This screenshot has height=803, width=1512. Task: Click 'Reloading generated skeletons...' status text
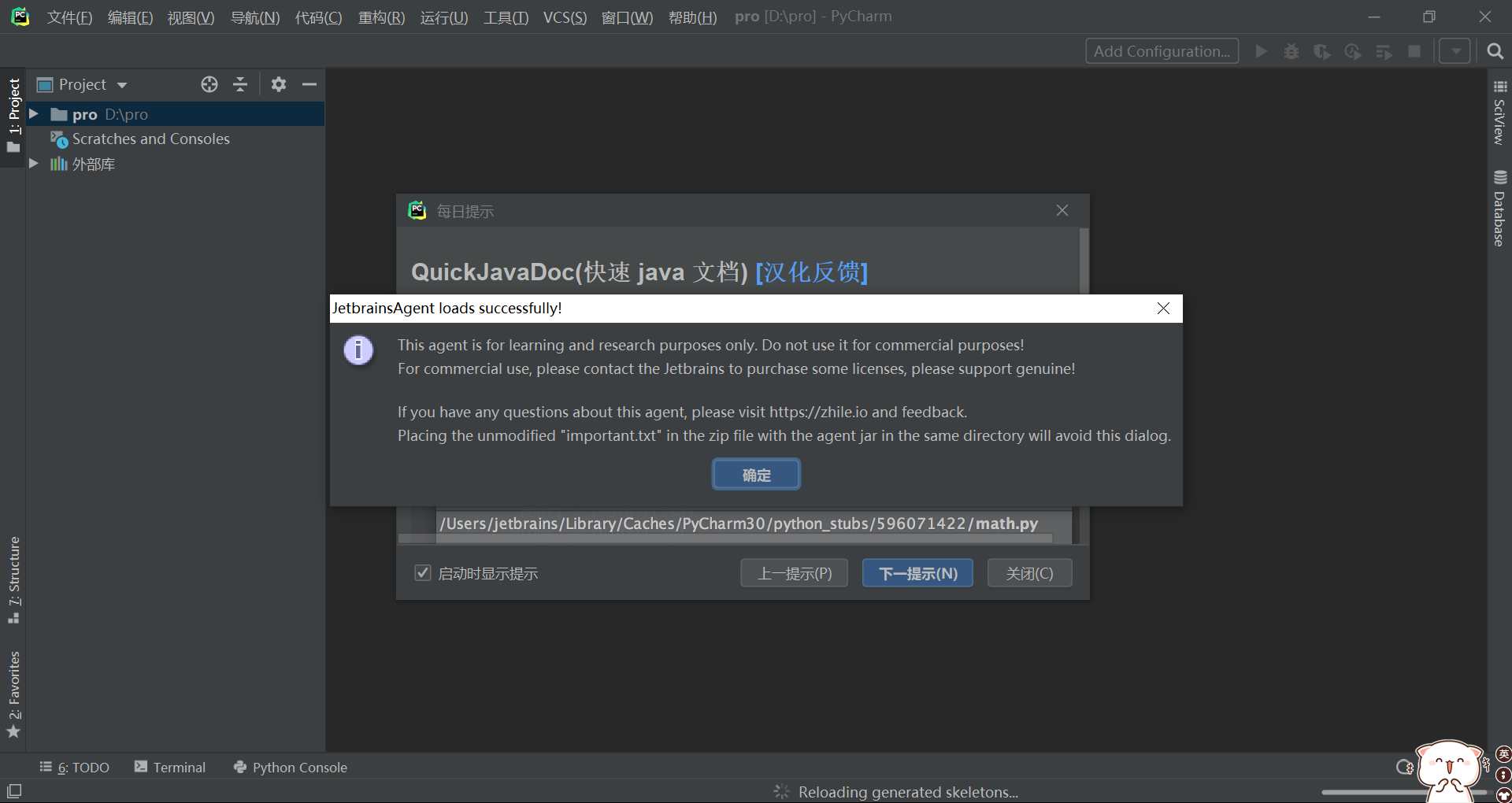pyautogui.click(x=908, y=792)
